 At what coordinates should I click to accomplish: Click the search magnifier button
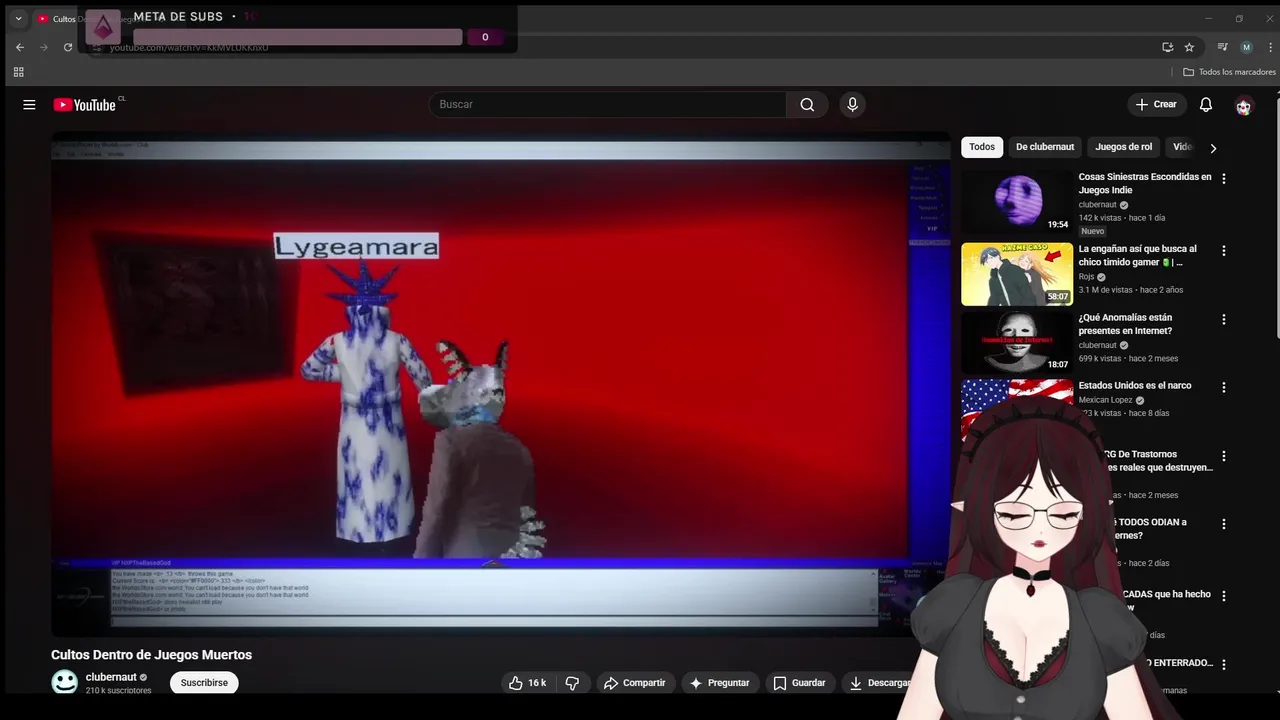(x=807, y=105)
